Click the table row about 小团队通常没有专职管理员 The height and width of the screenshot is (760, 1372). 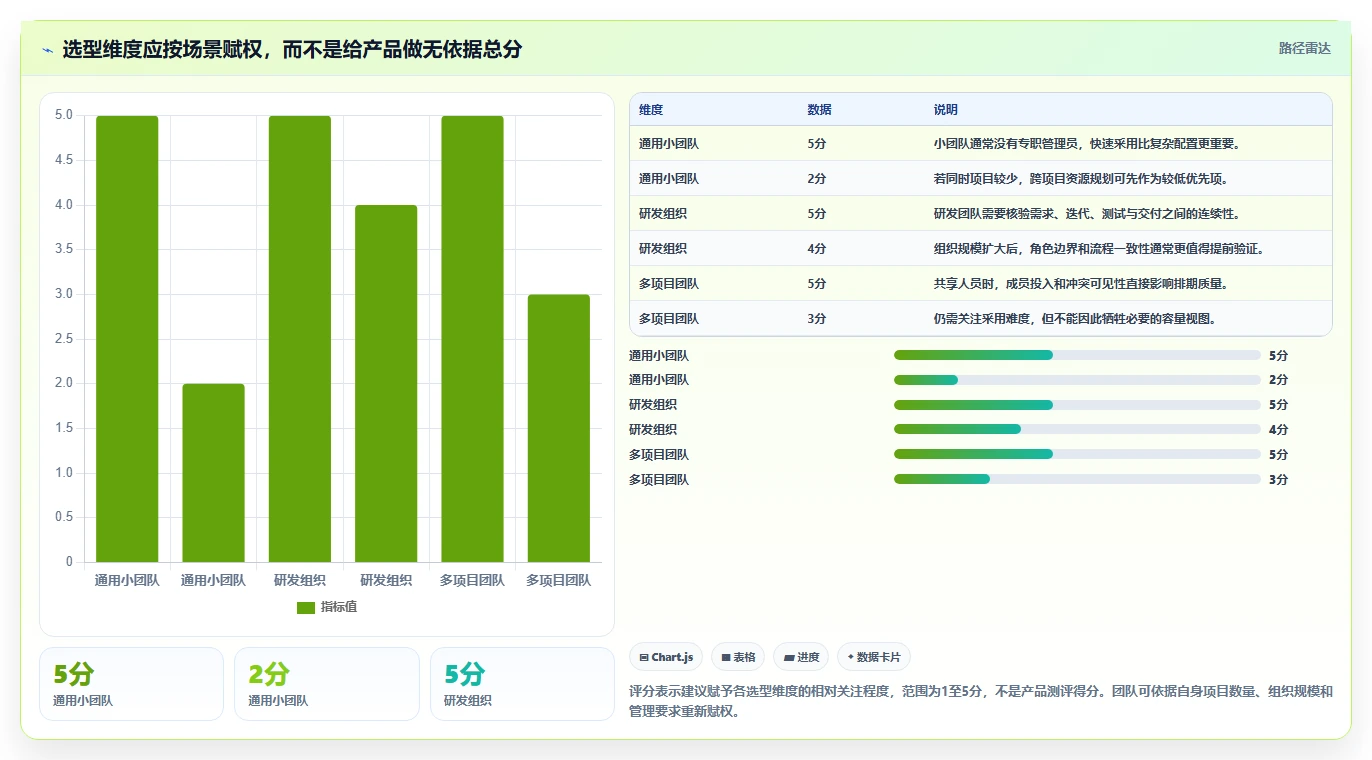(x=981, y=143)
